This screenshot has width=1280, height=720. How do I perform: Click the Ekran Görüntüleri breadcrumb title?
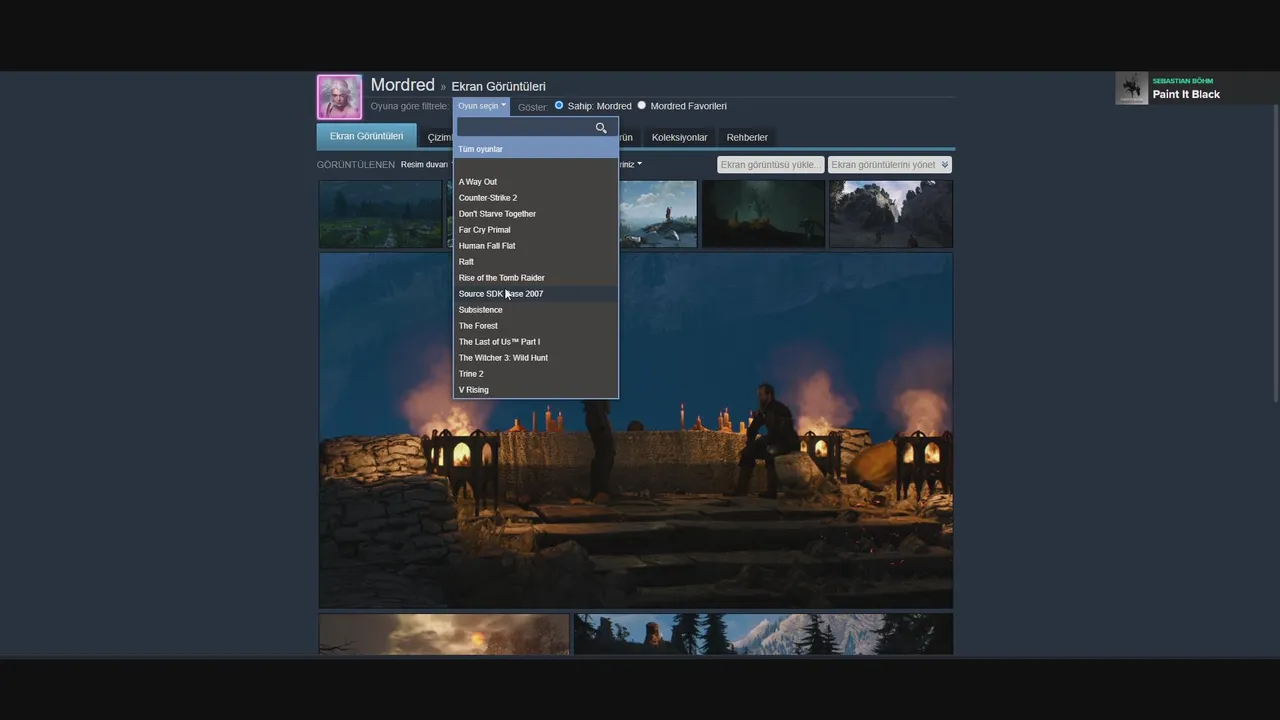point(498,87)
